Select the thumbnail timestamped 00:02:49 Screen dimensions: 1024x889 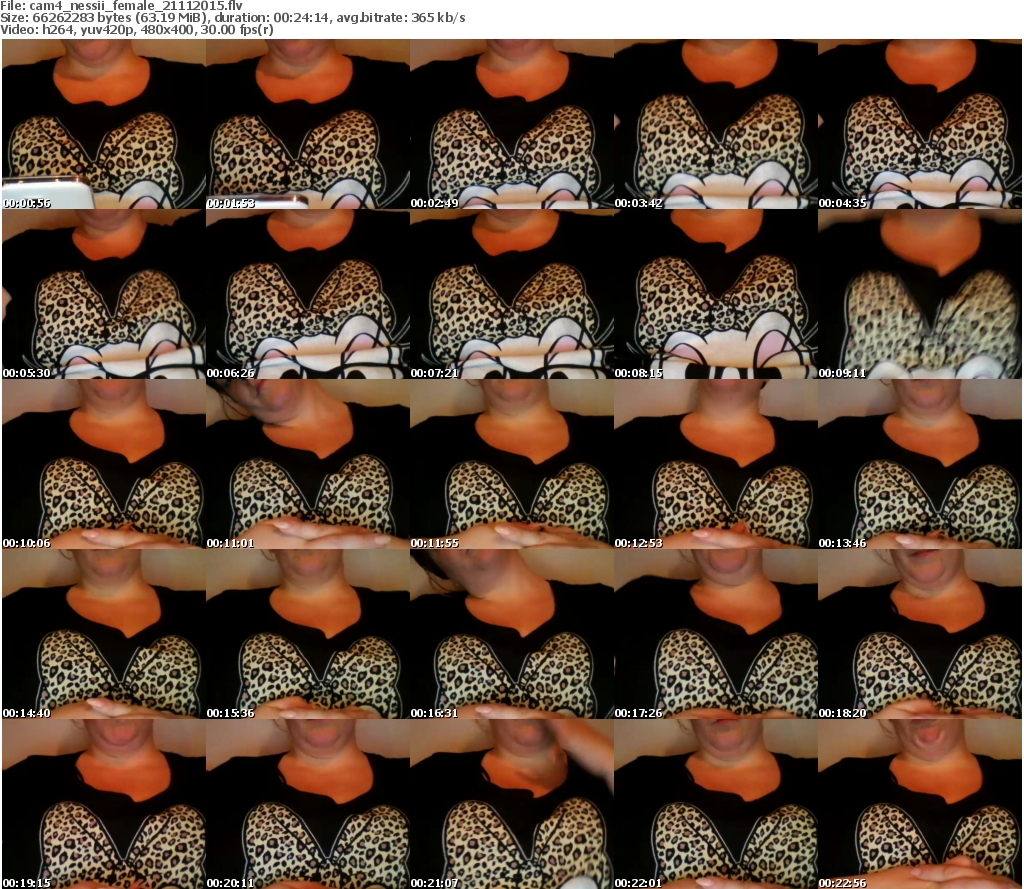[512, 124]
